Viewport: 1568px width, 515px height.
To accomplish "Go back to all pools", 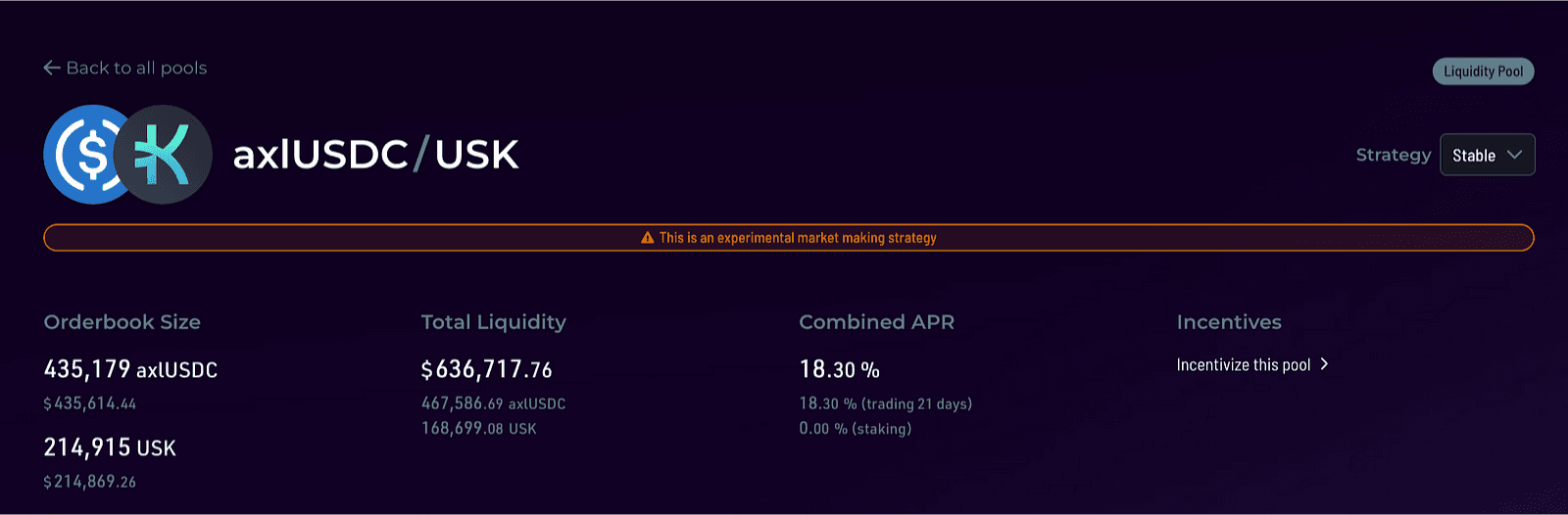I will tap(125, 68).
